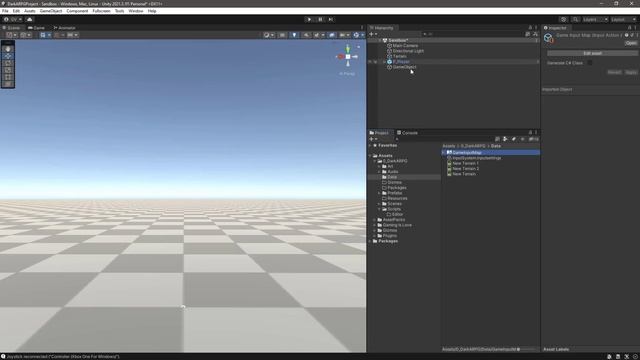The height and width of the screenshot is (360, 640).
Task: Select the Scale tool
Action: 8,70
